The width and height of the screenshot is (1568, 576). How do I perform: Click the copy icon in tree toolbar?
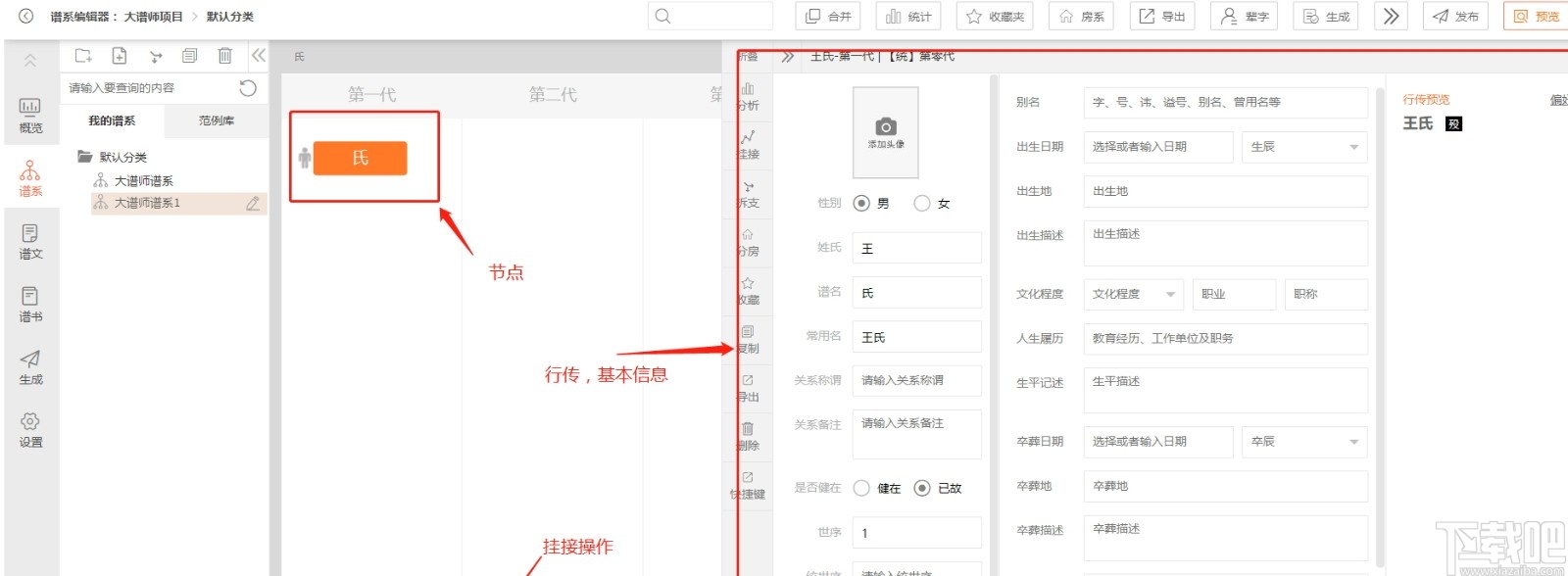190,56
